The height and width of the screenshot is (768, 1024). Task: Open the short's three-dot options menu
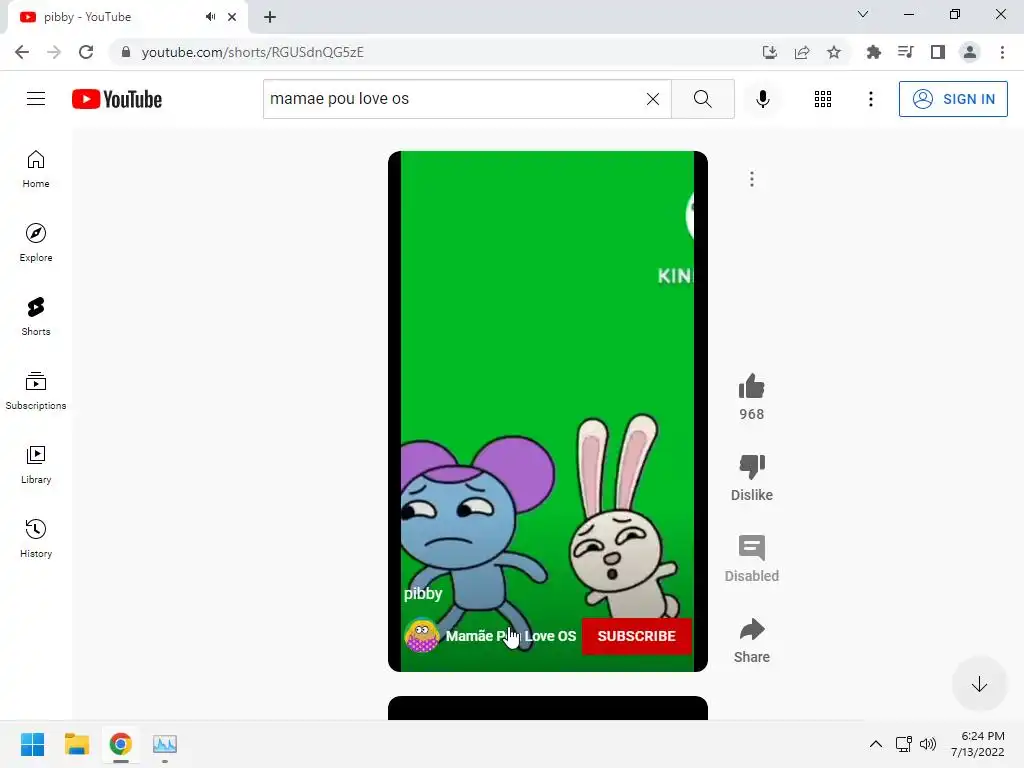click(752, 179)
